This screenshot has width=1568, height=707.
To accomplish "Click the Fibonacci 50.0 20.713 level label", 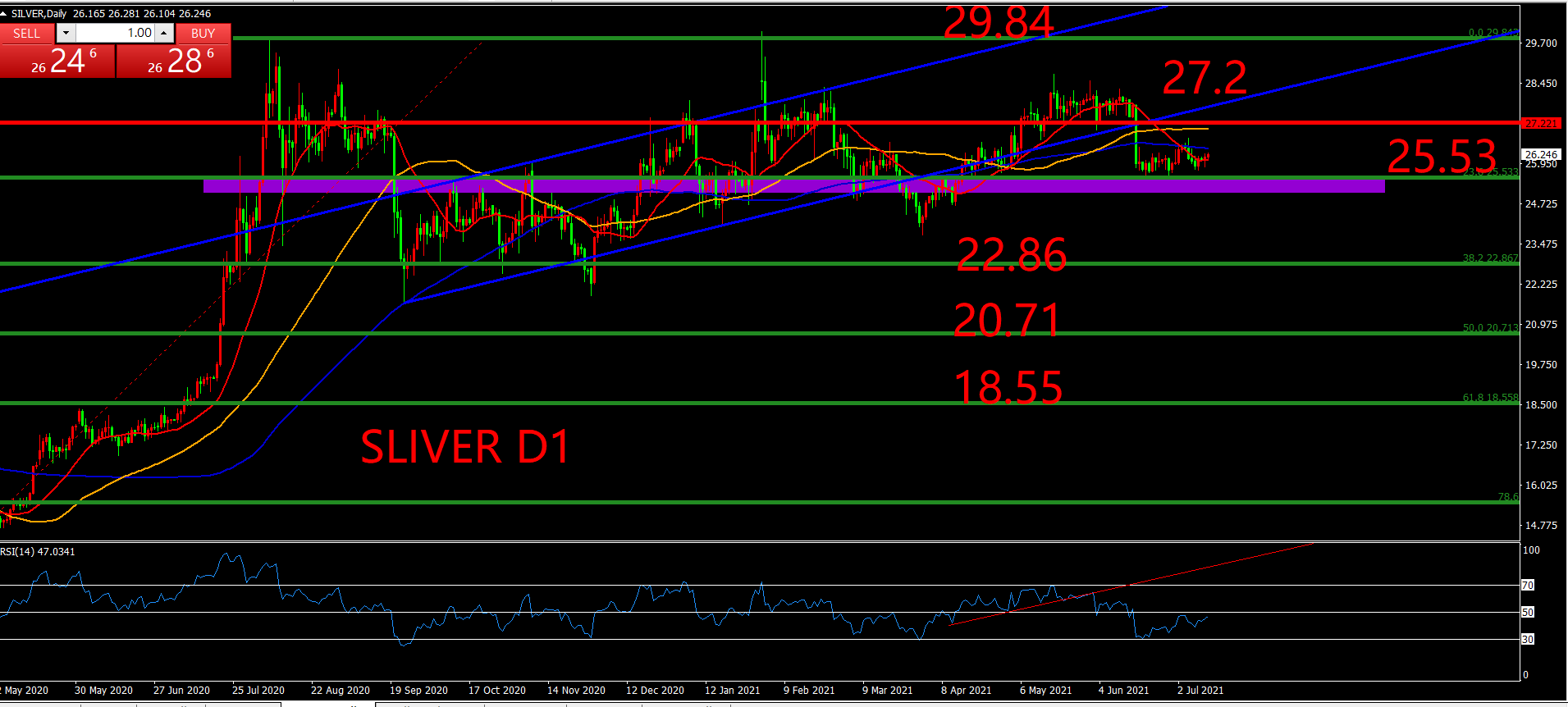I will click(1490, 327).
